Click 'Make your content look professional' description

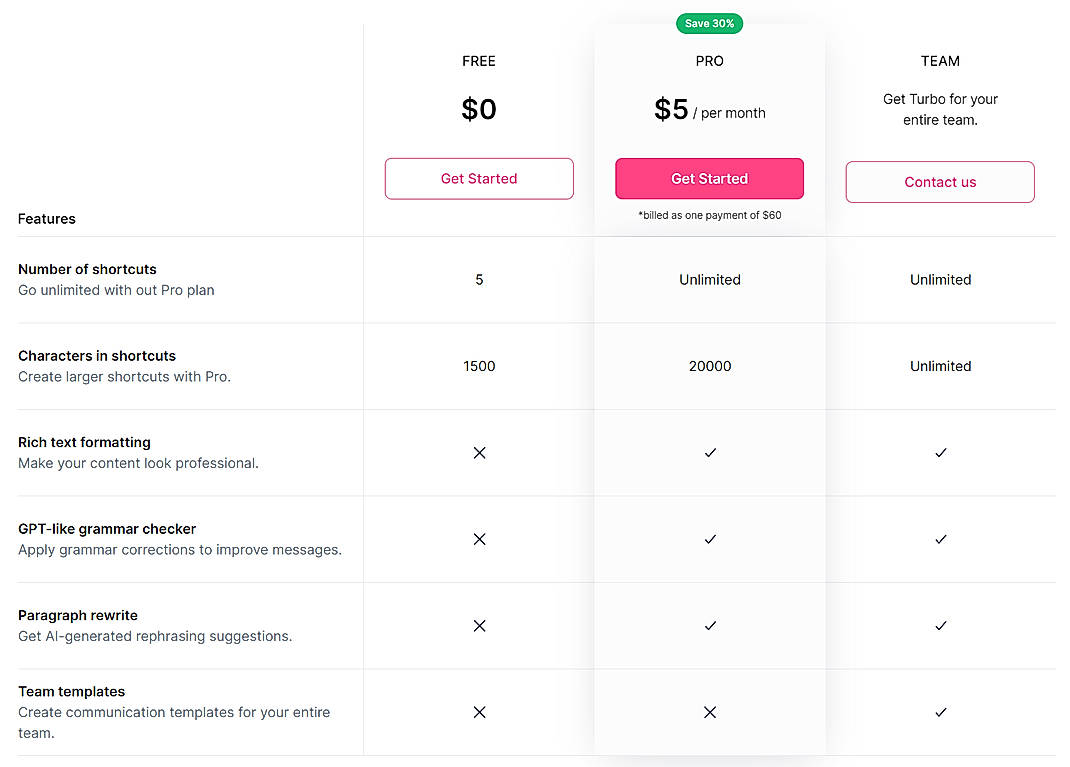click(139, 463)
